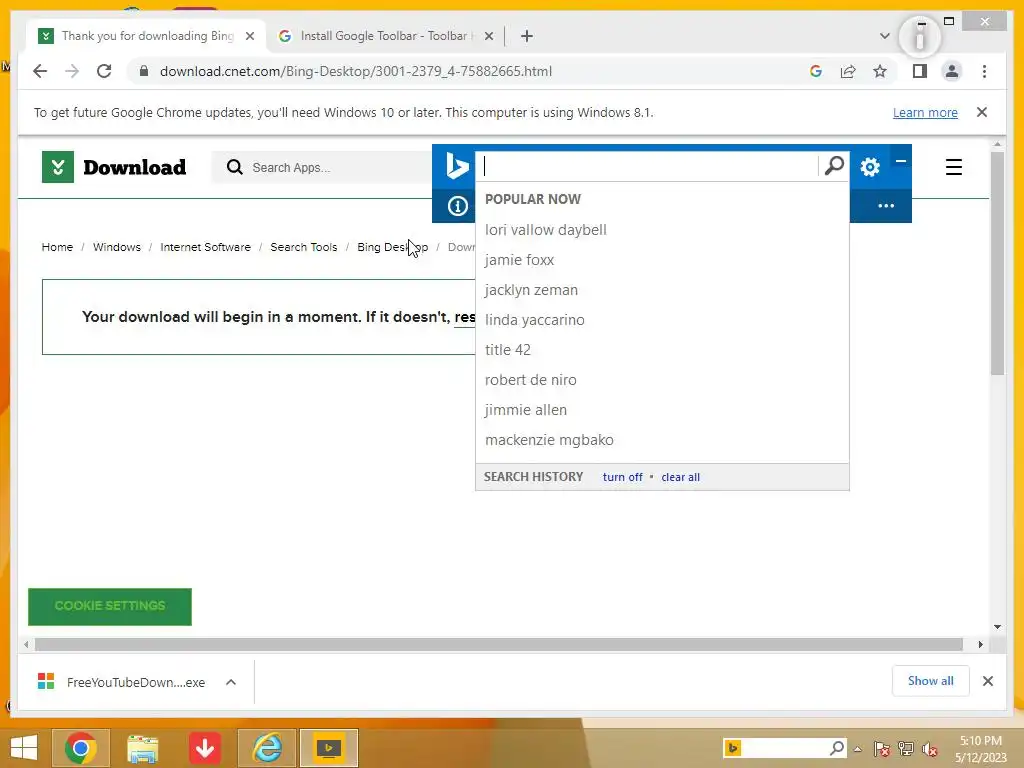Screen dimensions: 1024x768
Task: Click the Search Apps magnifier icon
Action: [x=234, y=167]
